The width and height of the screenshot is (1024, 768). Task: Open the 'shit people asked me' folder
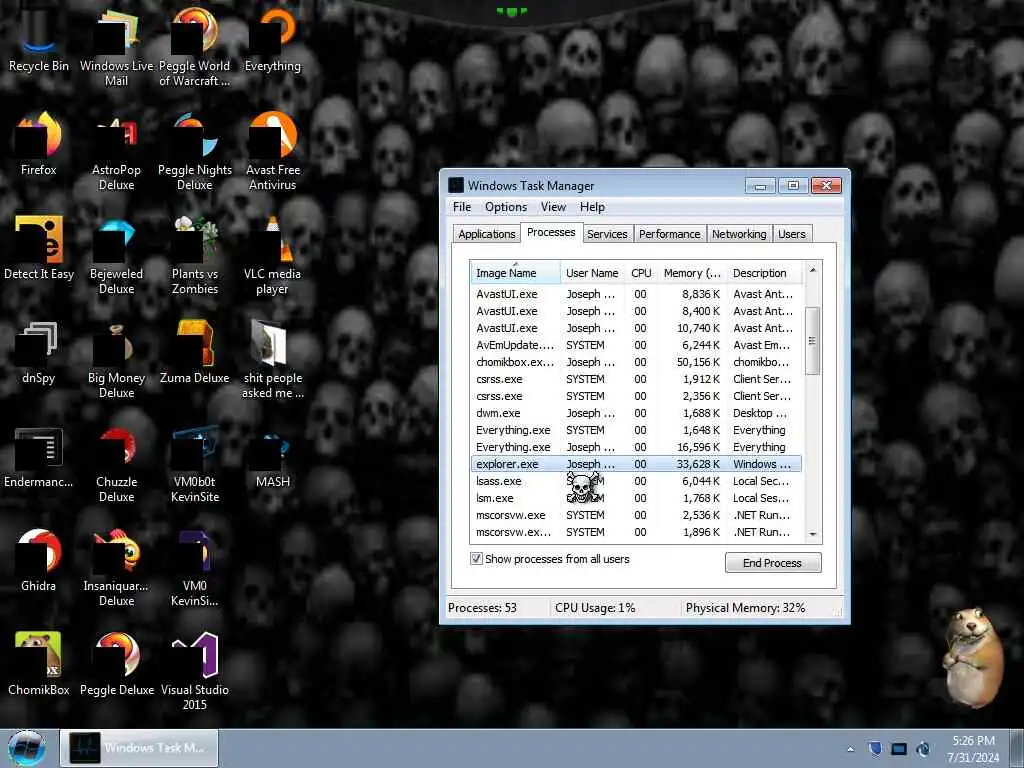[x=272, y=357]
